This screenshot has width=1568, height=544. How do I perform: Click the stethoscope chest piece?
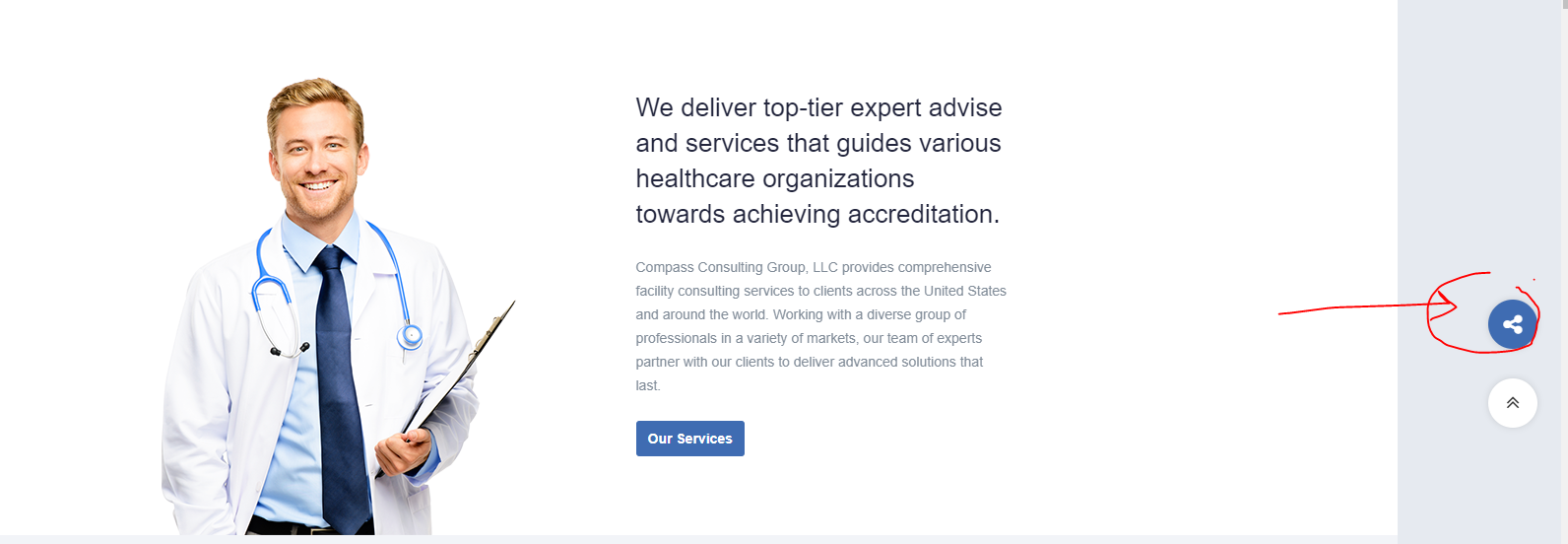pos(410,337)
